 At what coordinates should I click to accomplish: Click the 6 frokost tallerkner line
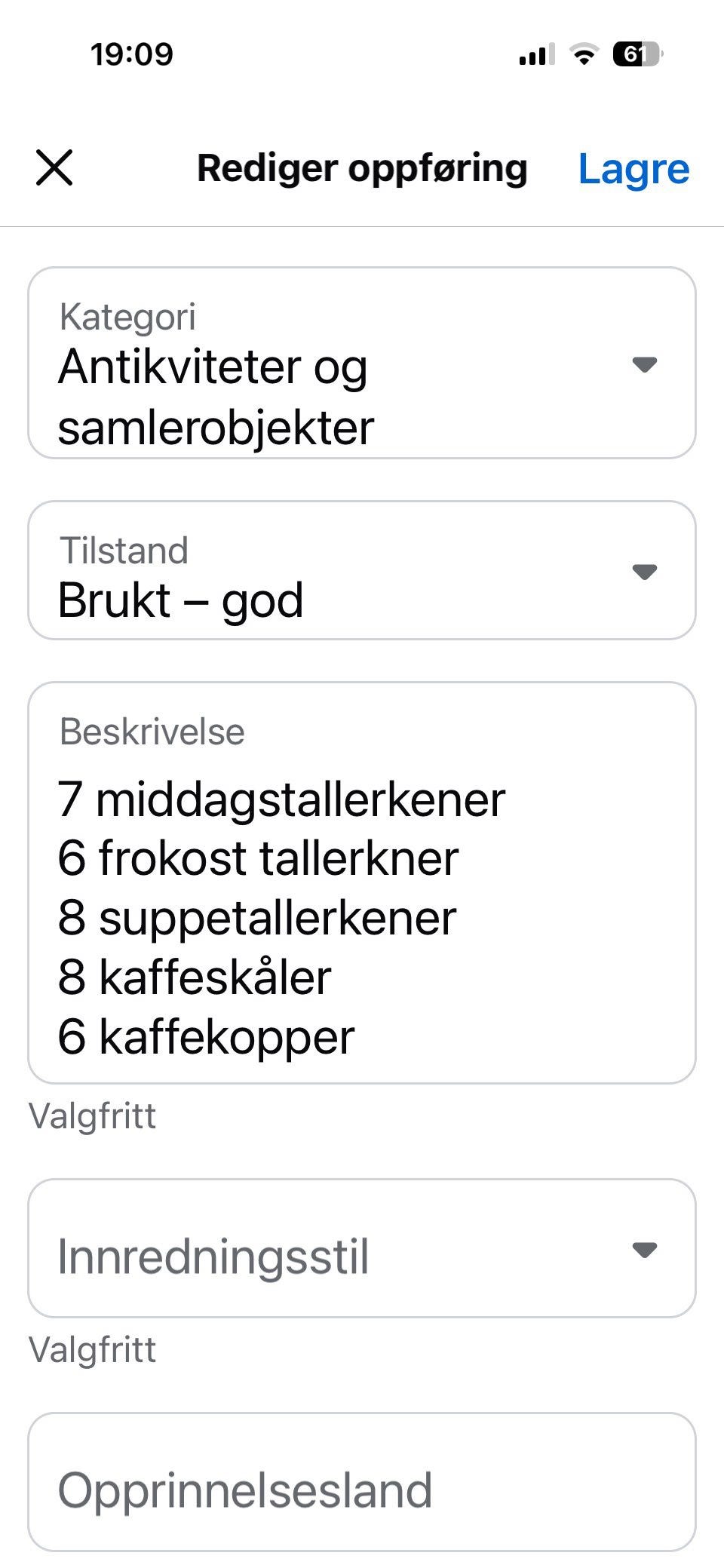point(258,858)
